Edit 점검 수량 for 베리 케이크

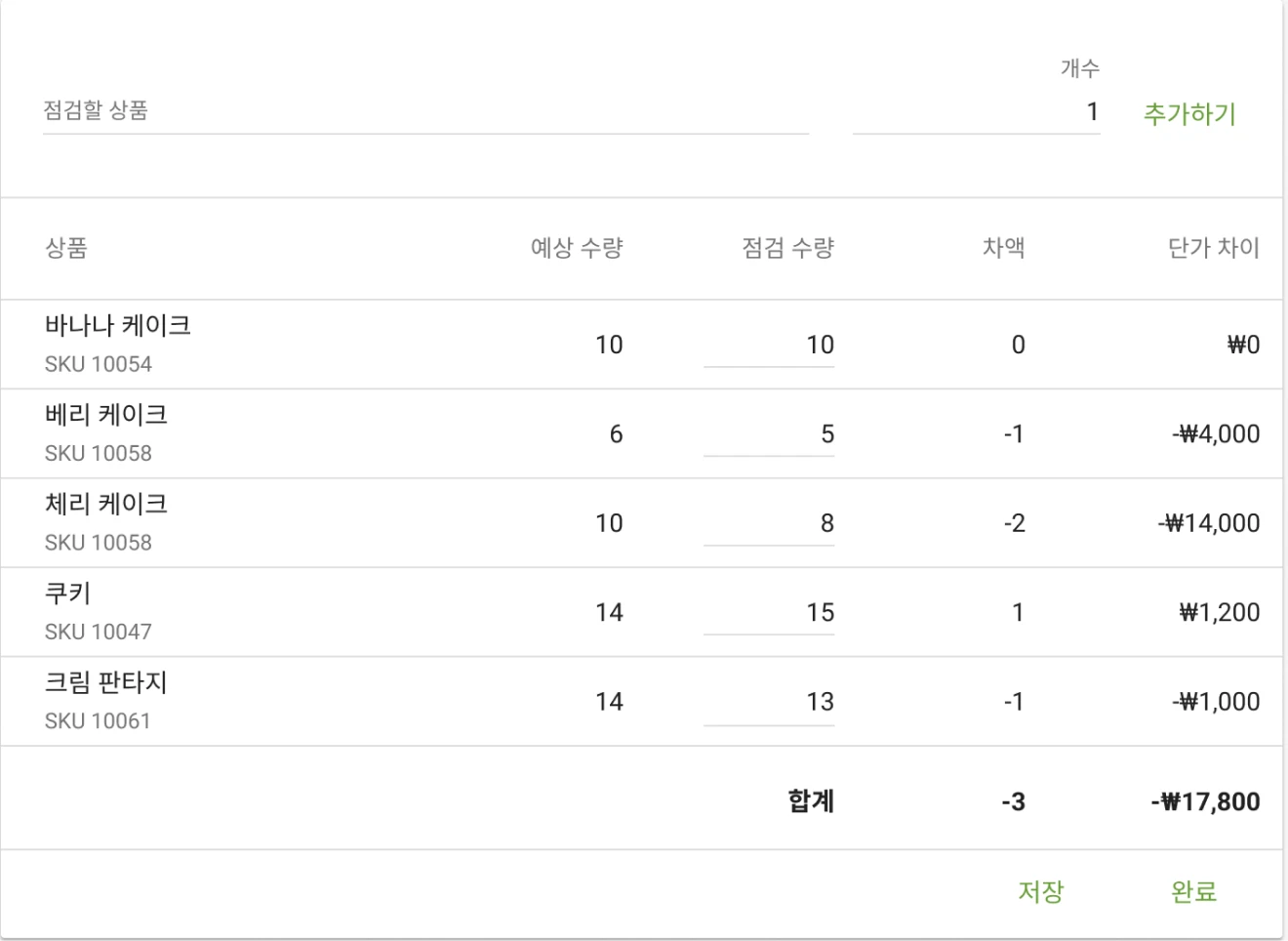pos(769,434)
